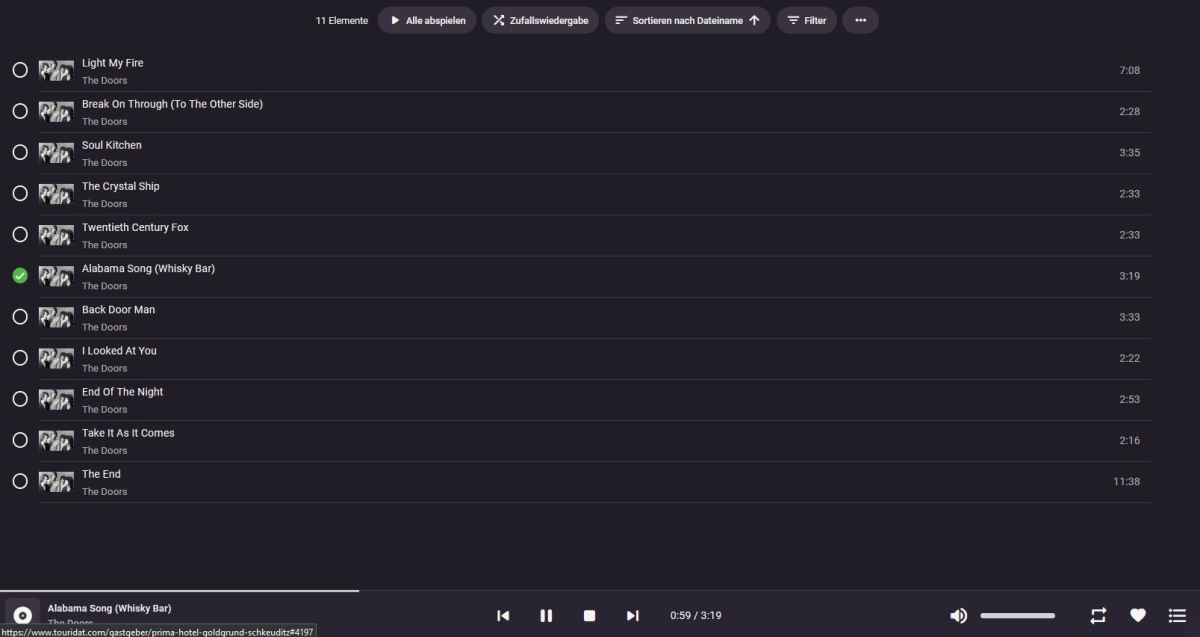Click album art for Back Door Man
The width and height of the screenshot is (1200, 637).
56,317
